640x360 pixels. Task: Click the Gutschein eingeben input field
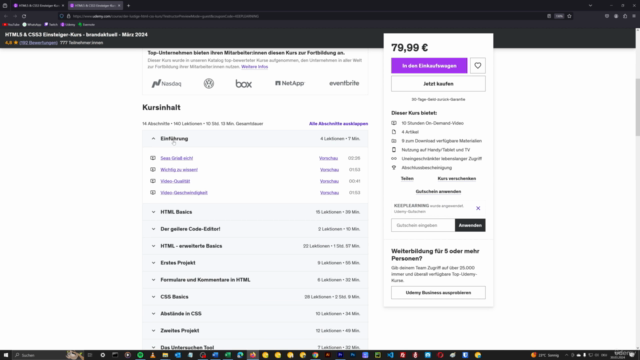pyautogui.click(x=423, y=225)
